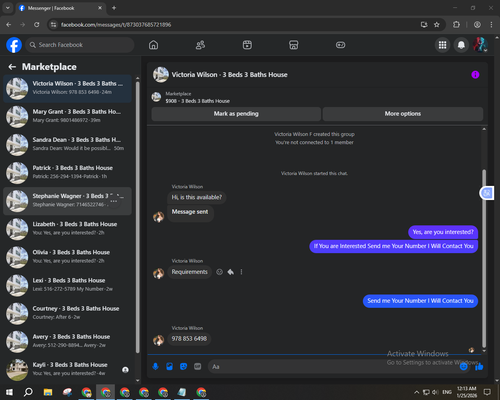This screenshot has height=400, width=500.
Task: Click the More options button
Action: click(x=403, y=114)
